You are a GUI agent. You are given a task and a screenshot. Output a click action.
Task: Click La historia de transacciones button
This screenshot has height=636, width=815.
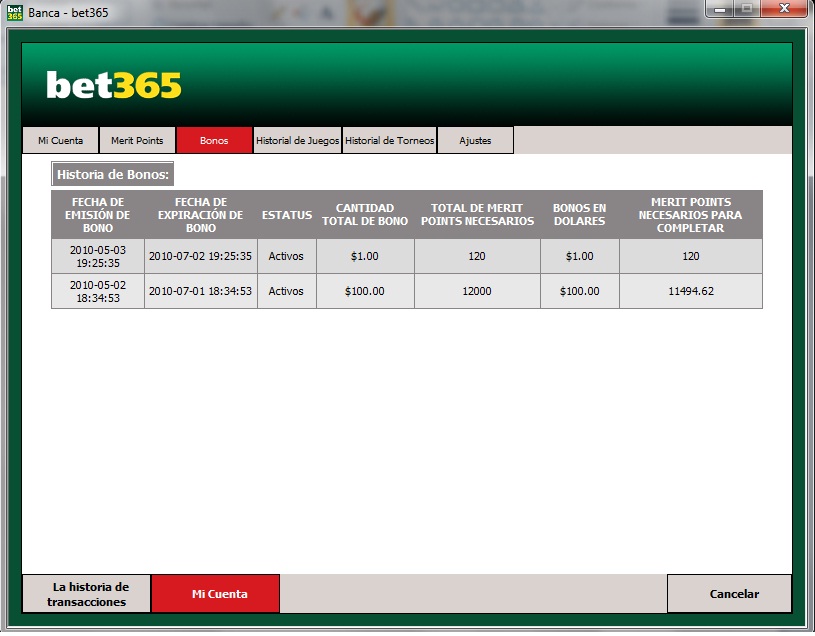[87, 594]
